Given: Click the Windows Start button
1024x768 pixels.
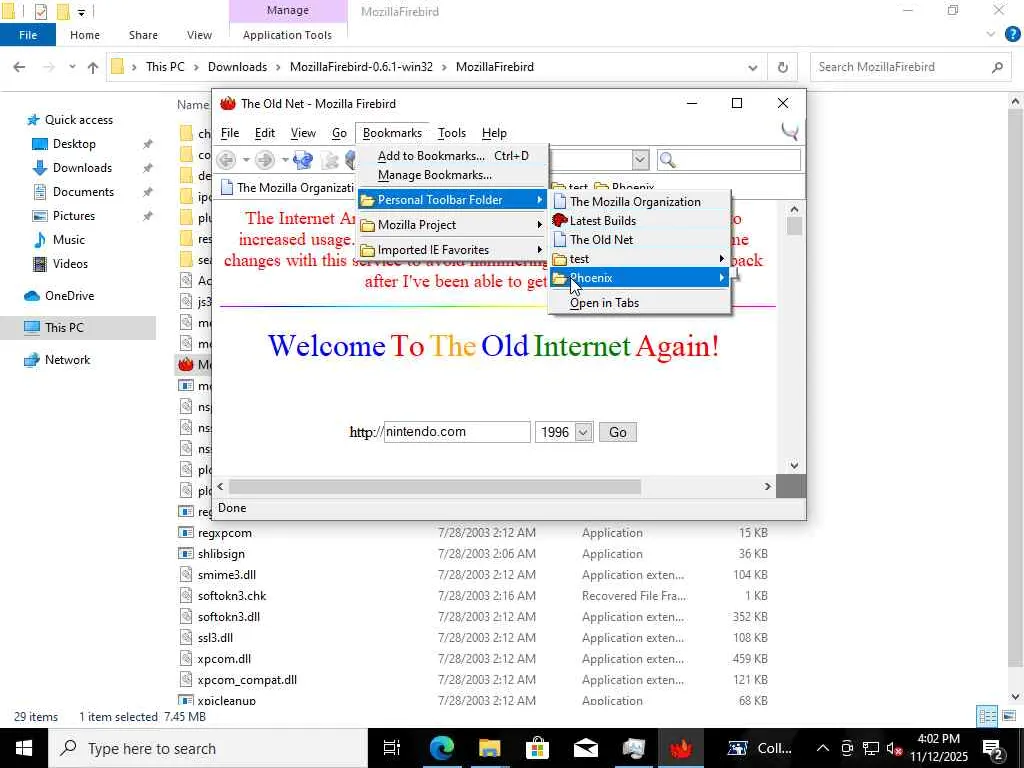Looking at the screenshot, I should point(24,748).
